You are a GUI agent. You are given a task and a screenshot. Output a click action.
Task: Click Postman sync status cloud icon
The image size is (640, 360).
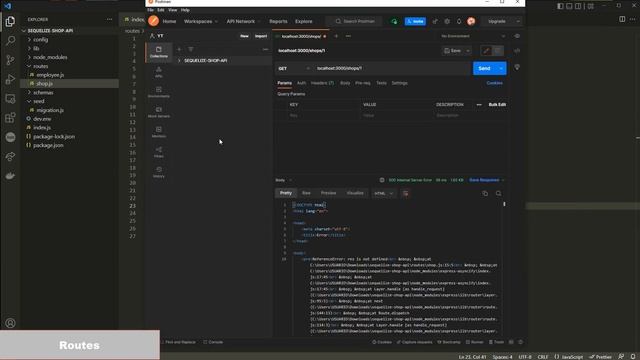(394, 21)
